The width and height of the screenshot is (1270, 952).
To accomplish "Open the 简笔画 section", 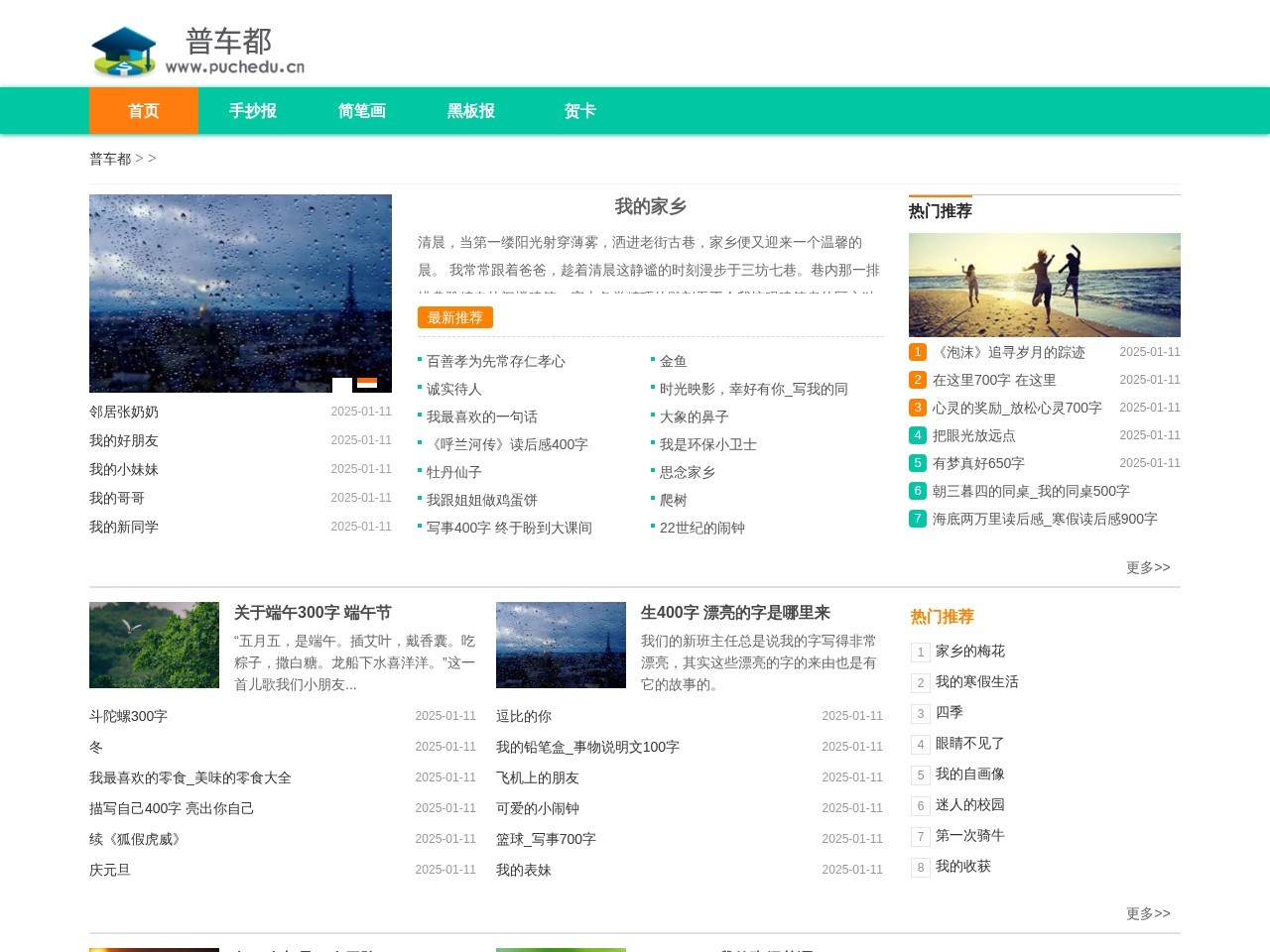I will (x=361, y=110).
